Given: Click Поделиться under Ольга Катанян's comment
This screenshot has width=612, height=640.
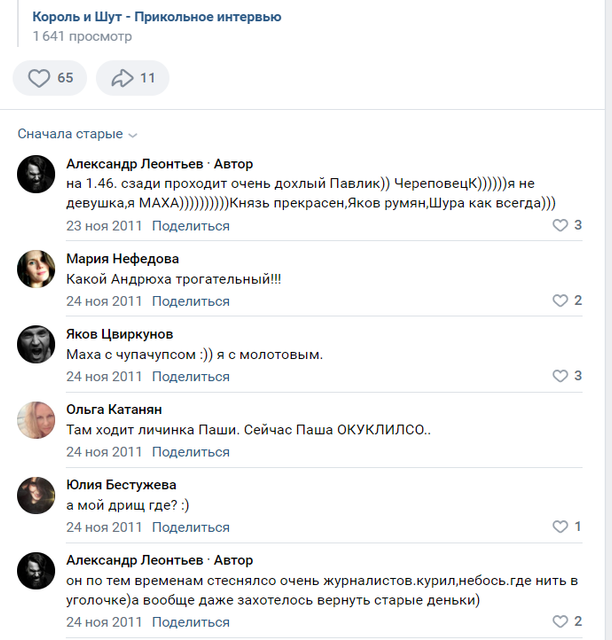Looking at the screenshot, I should click(x=191, y=452).
